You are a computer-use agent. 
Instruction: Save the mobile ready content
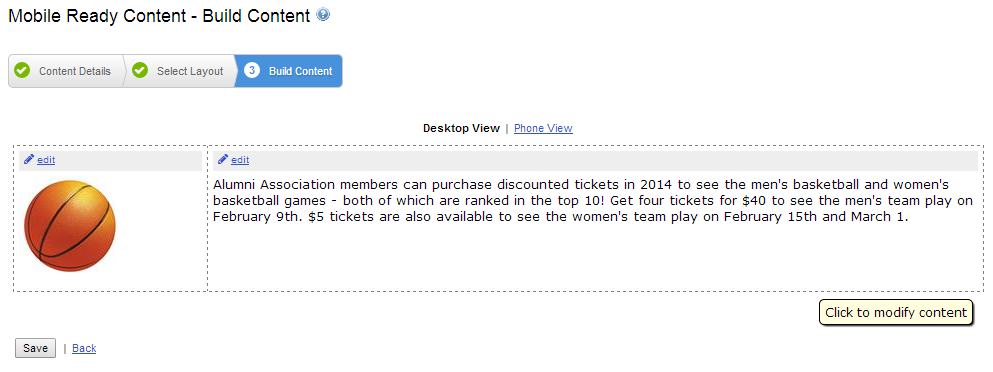35,348
